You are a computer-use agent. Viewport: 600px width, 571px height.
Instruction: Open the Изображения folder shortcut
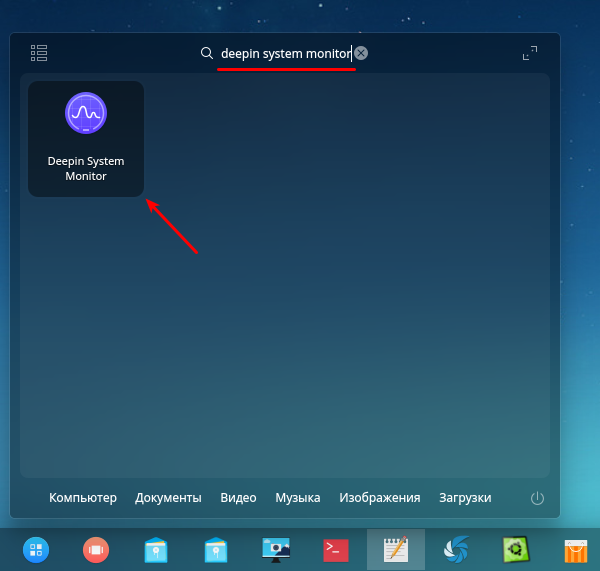(x=380, y=498)
